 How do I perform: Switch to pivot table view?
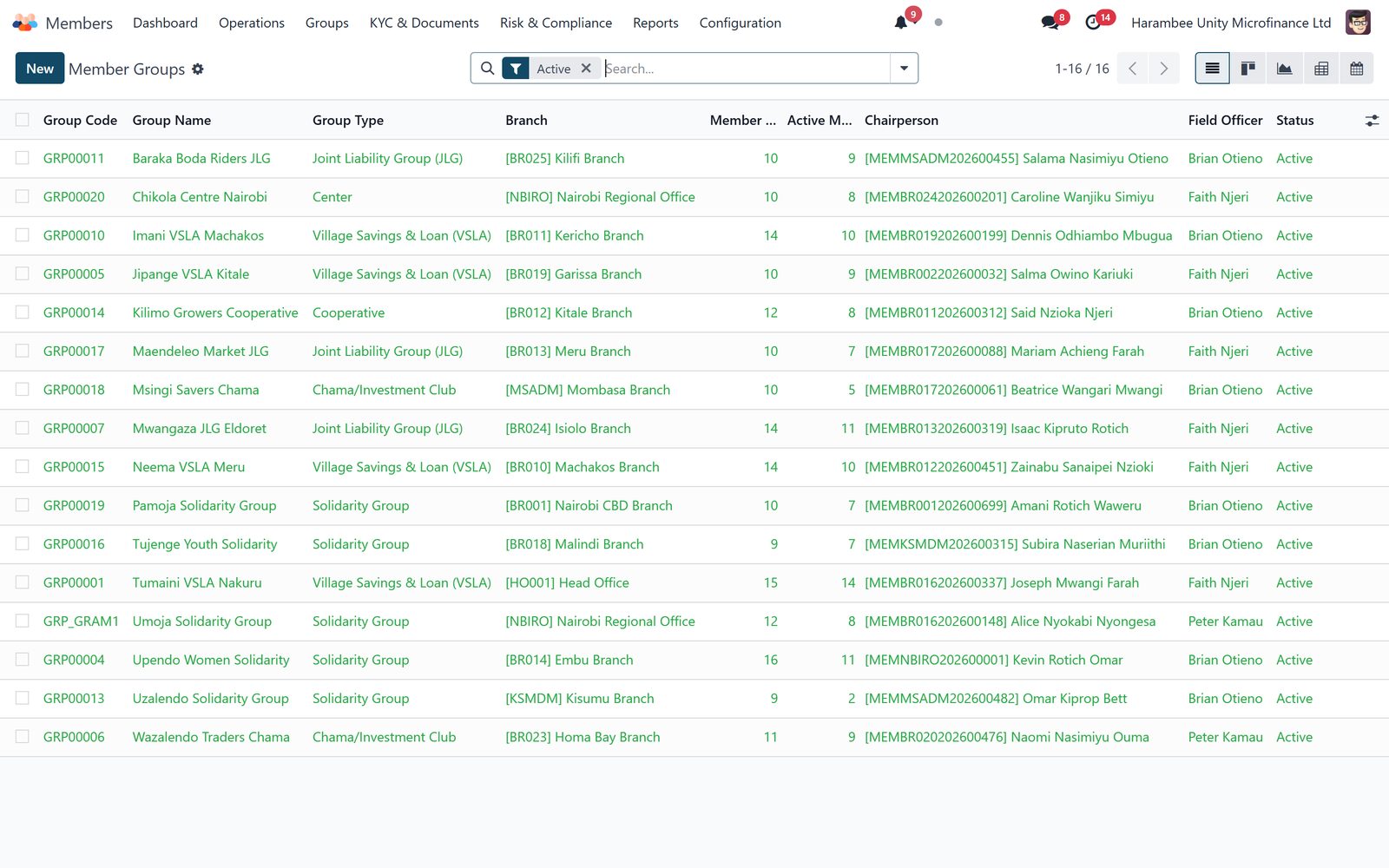(x=1321, y=69)
